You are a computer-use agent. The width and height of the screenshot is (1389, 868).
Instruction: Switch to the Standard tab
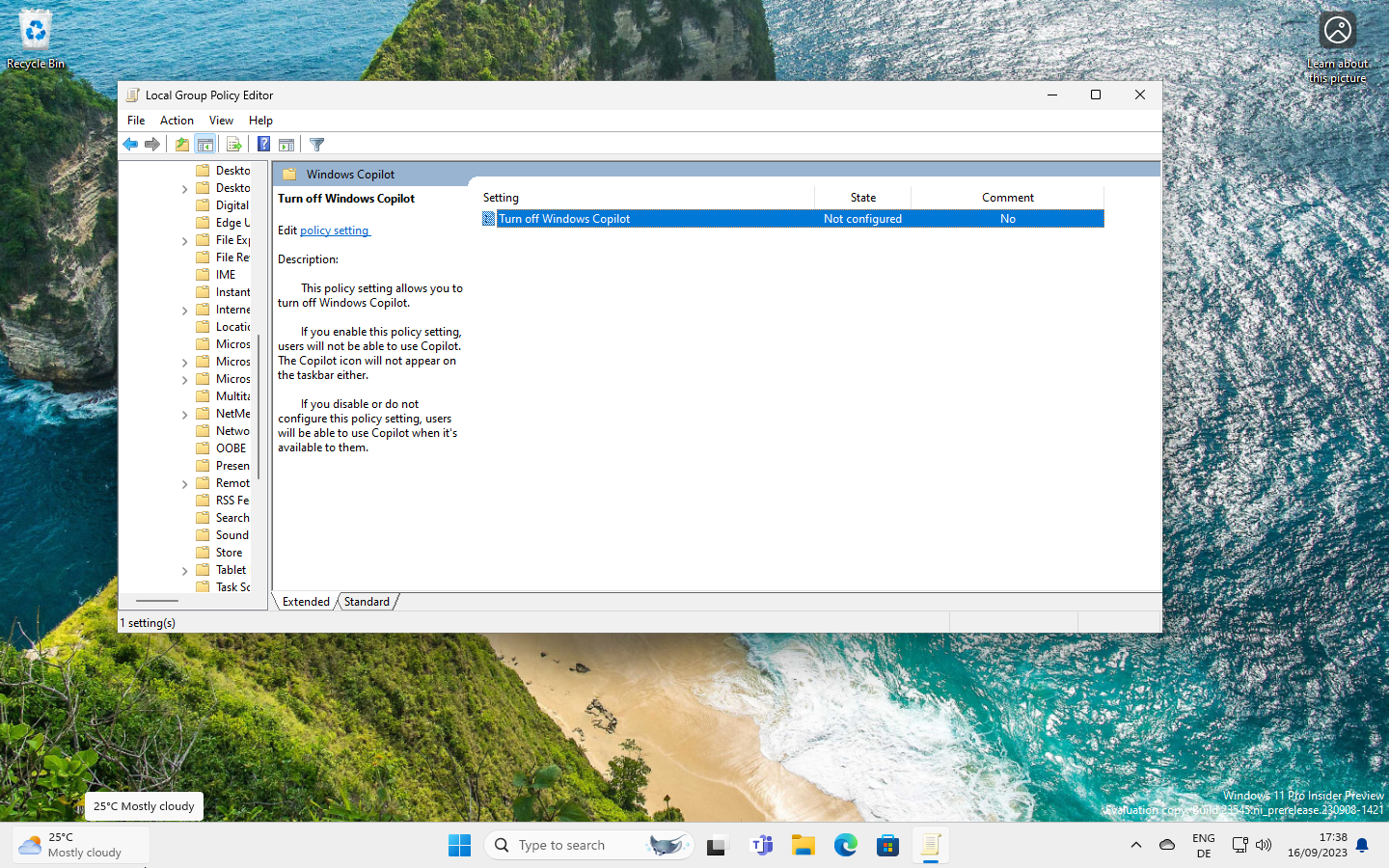pyautogui.click(x=367, y=601)
